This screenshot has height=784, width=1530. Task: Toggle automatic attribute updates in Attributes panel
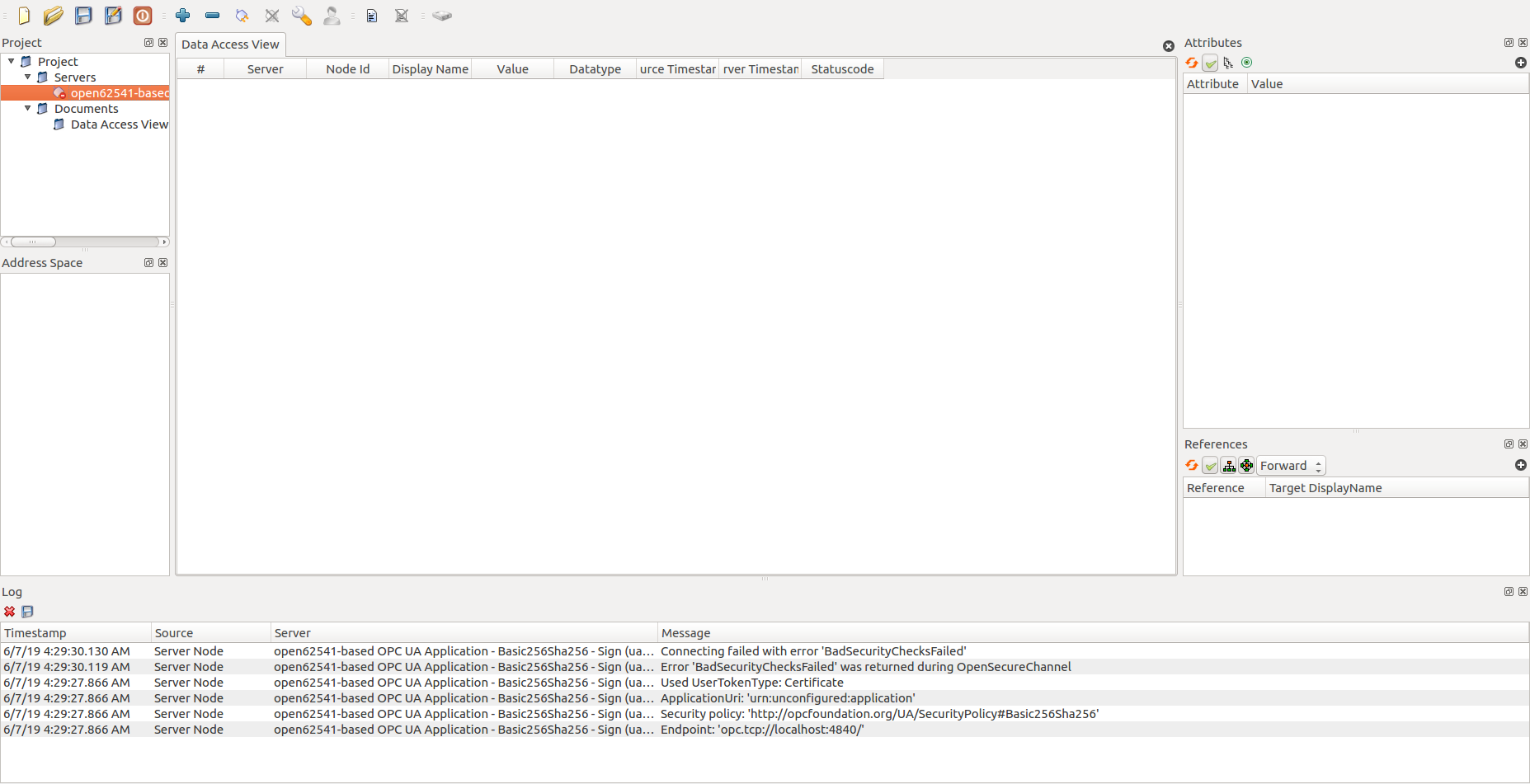(x=1211, y=62)
